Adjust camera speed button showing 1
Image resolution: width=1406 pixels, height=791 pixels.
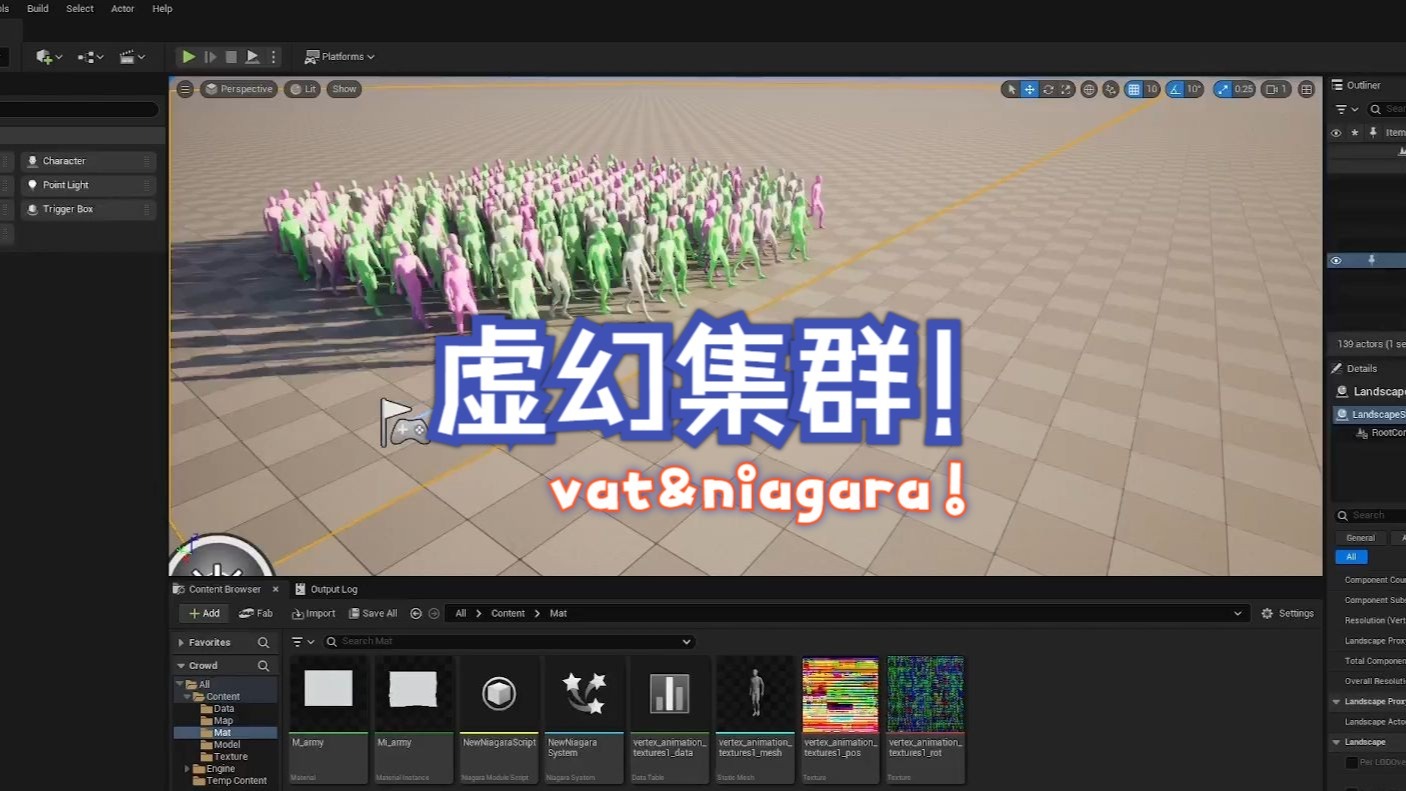(1276, 89)
